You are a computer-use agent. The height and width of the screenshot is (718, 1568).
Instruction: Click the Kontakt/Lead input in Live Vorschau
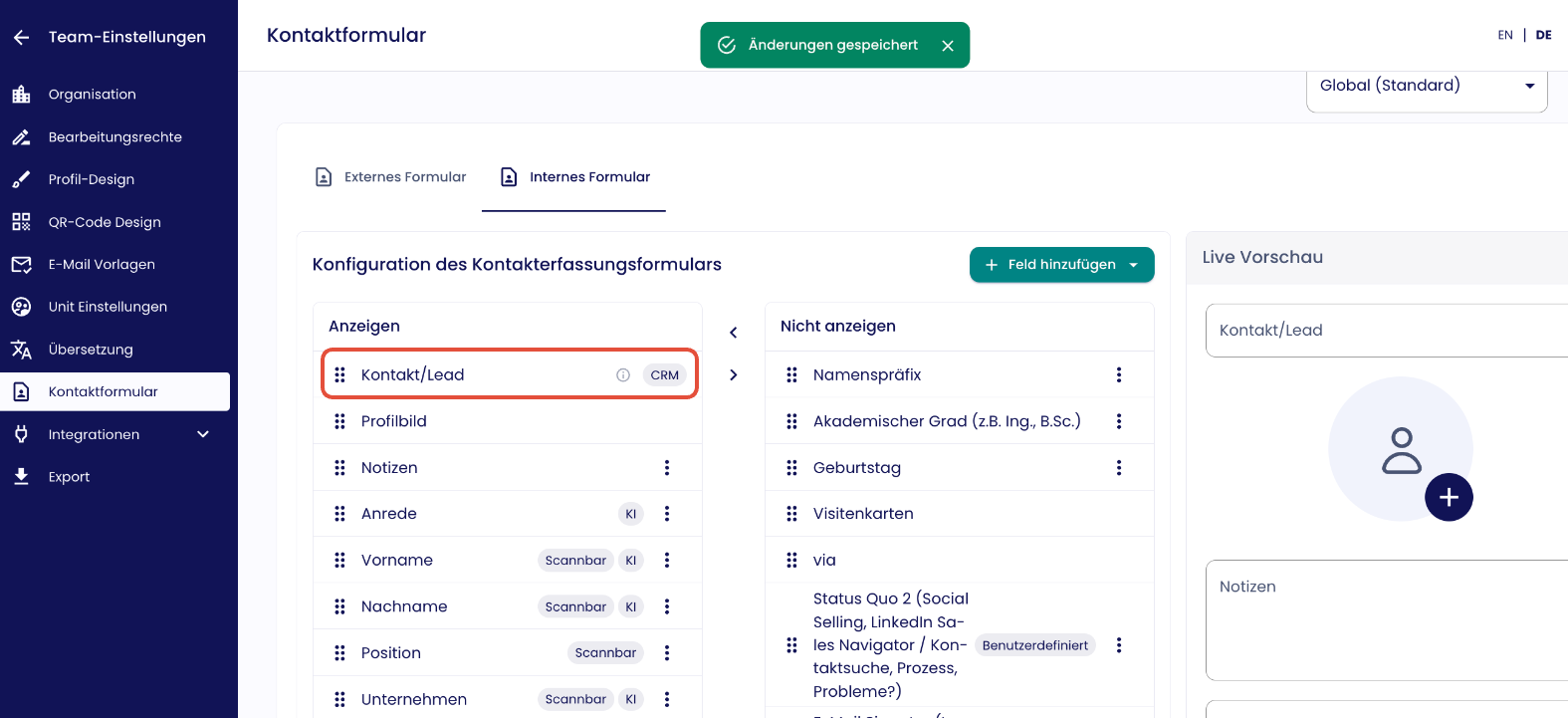click(1387, 331)
